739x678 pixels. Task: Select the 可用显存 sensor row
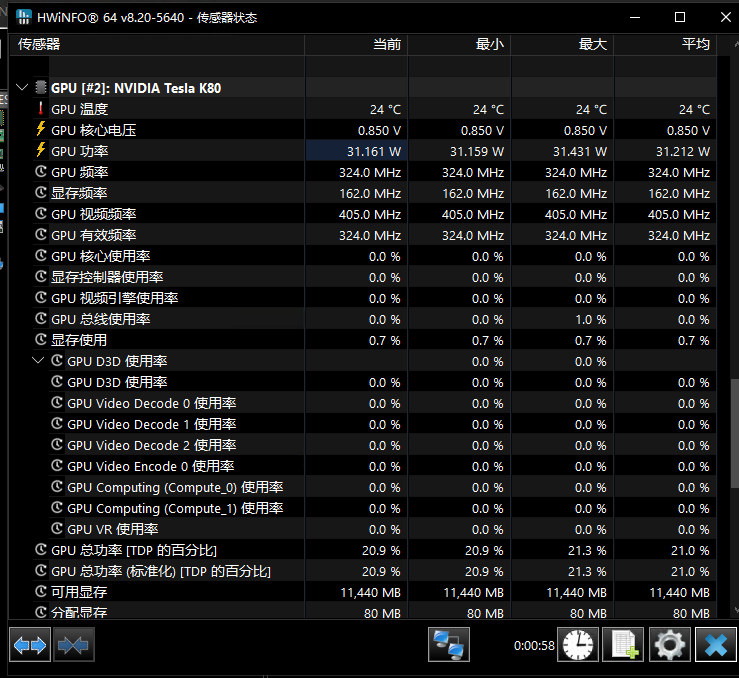coord(79,592)
